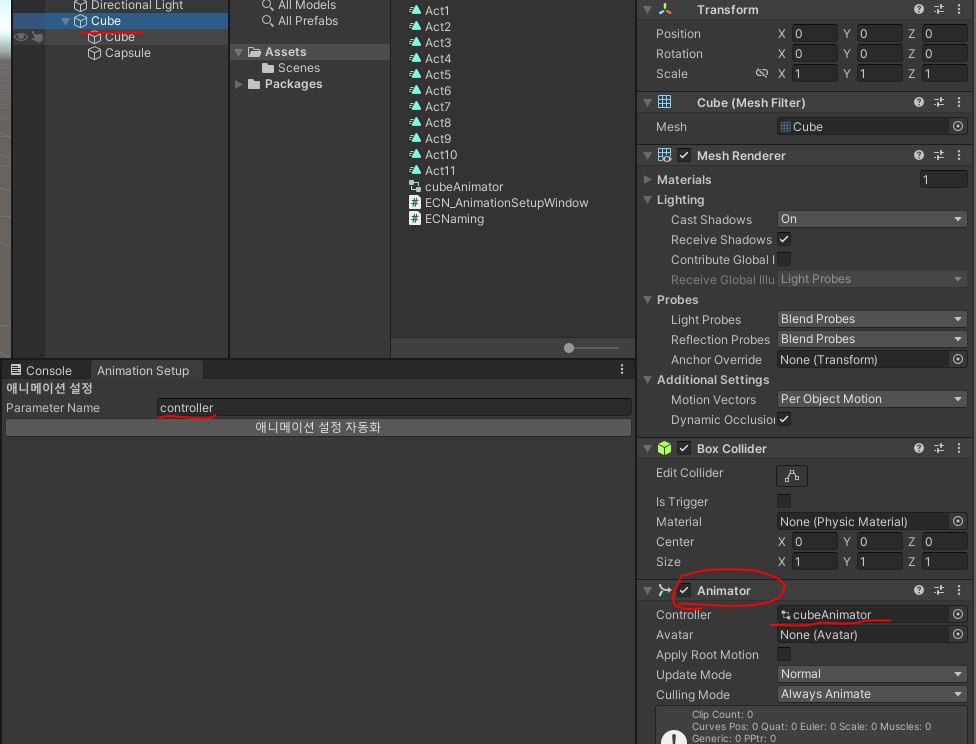Expand the Materials foldout
This screenshot has width=976, height=744.
click(x=647, y=179)
